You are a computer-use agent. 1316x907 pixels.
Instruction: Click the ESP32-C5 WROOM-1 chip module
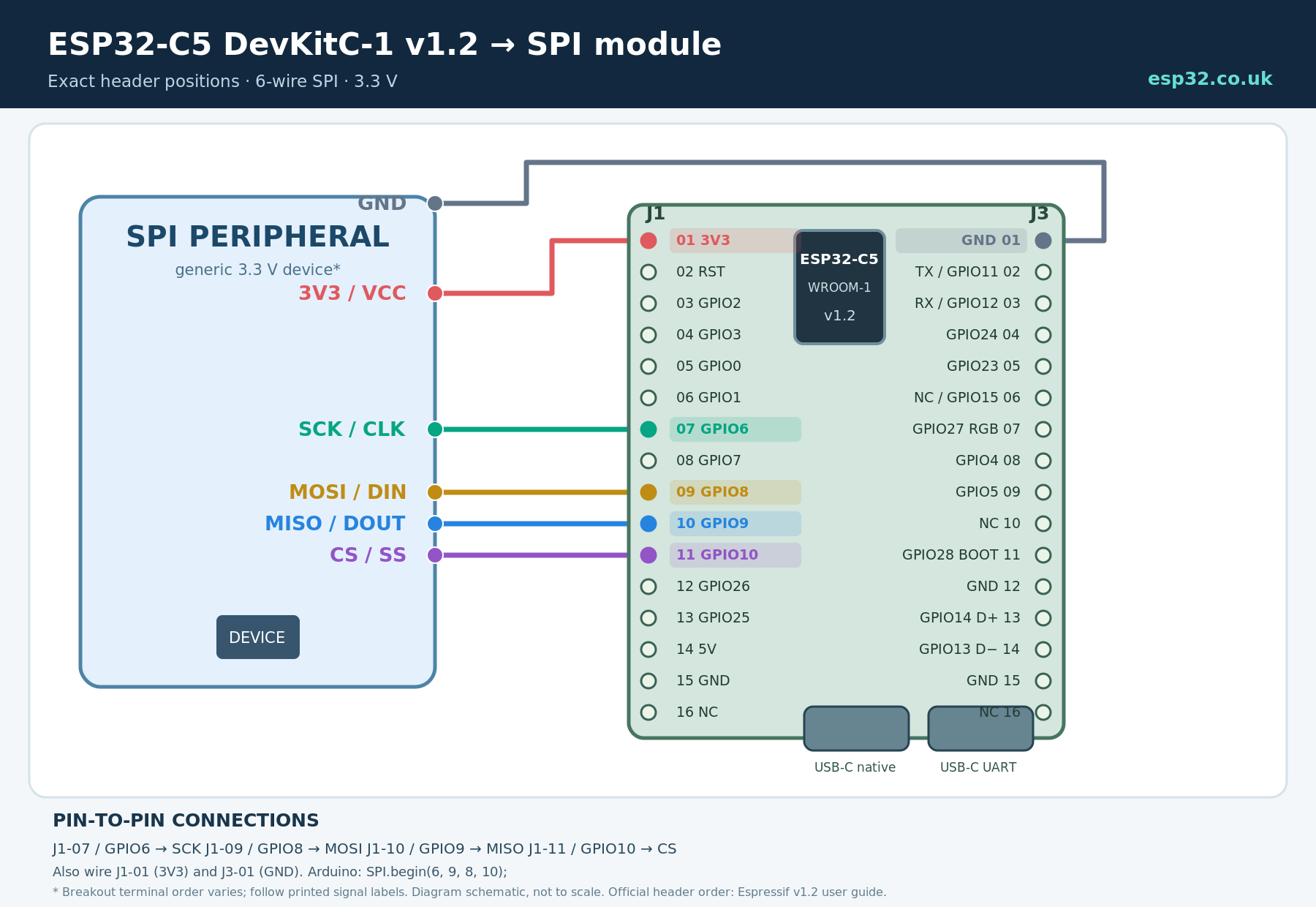pos(839,287)
